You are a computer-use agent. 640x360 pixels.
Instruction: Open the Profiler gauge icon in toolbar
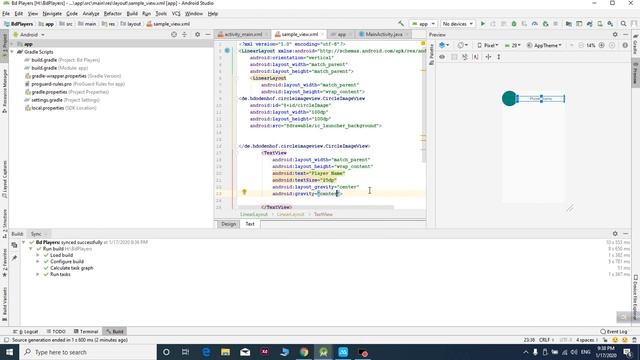point(535,24)
